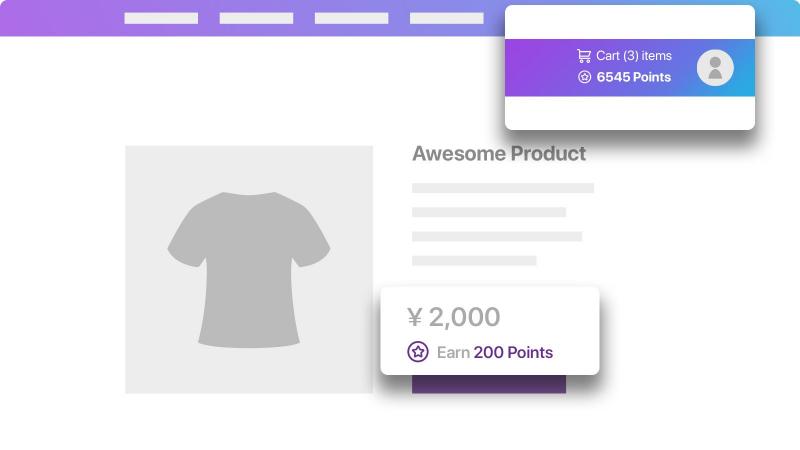
Task: Open the second header navigation item
Action: point(256,18)
